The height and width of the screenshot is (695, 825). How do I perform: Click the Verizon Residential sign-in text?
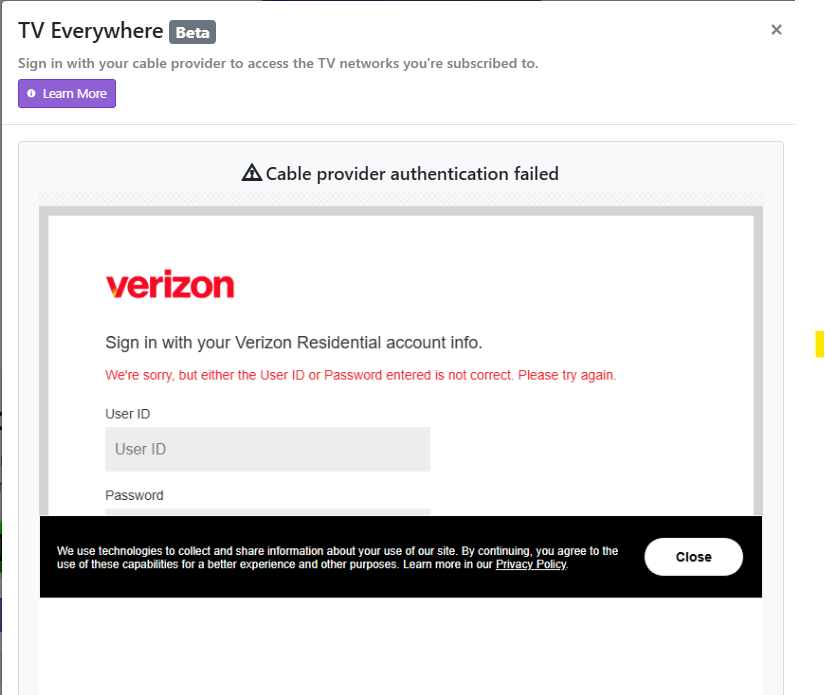pos(294,343)
